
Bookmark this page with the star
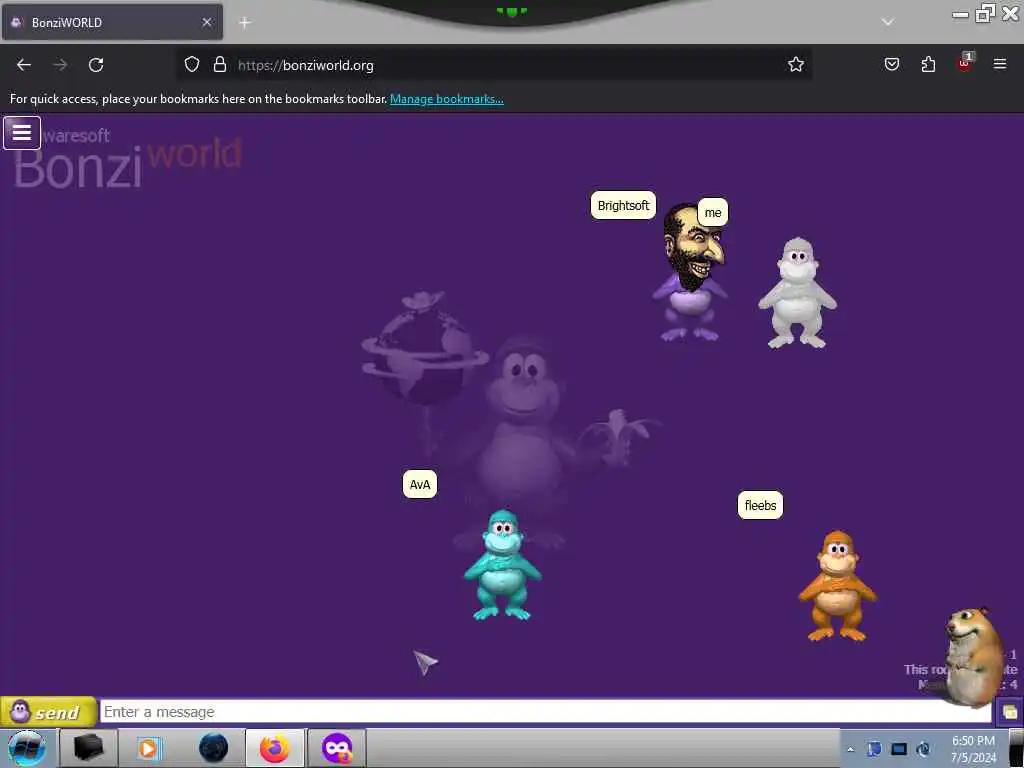795,65
